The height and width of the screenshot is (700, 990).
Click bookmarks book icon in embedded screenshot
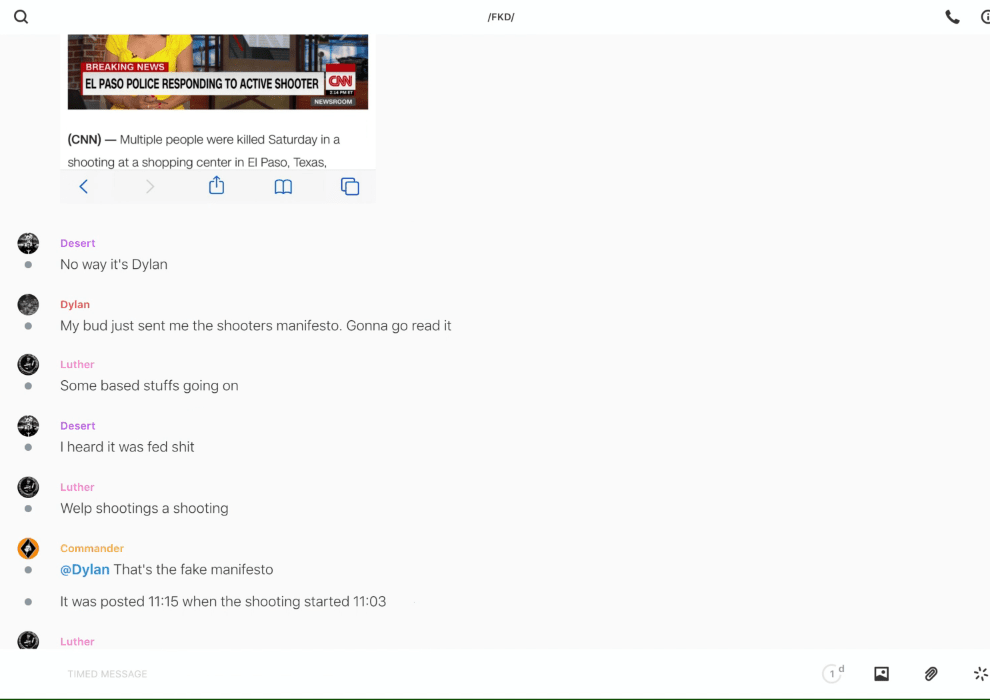click(x=283, y=187)
